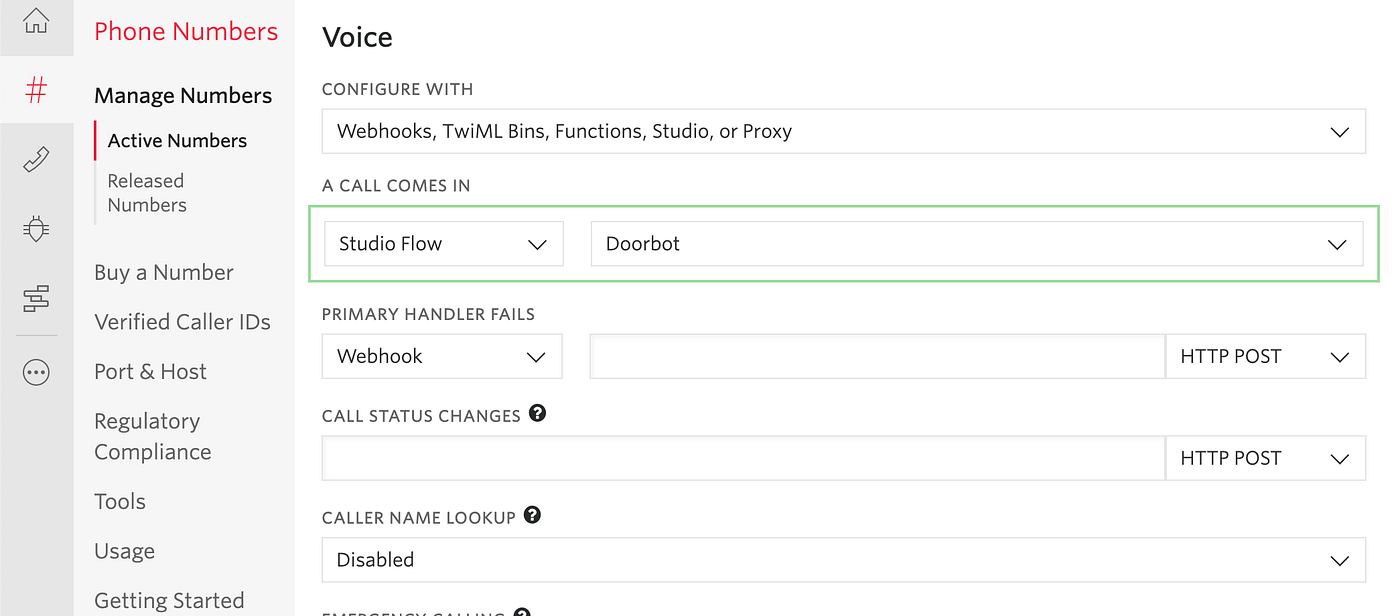Change the Webhook fallback handler type

point(442,356)
